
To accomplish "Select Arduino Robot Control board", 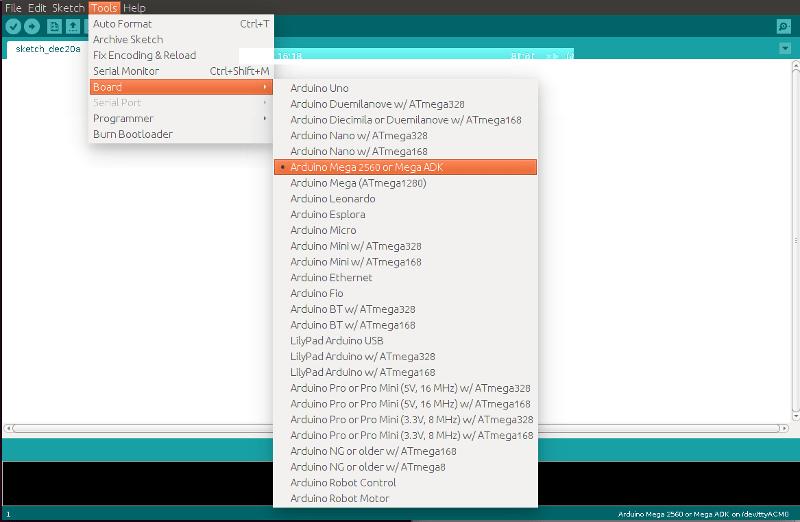I will [x=343, y=482].
